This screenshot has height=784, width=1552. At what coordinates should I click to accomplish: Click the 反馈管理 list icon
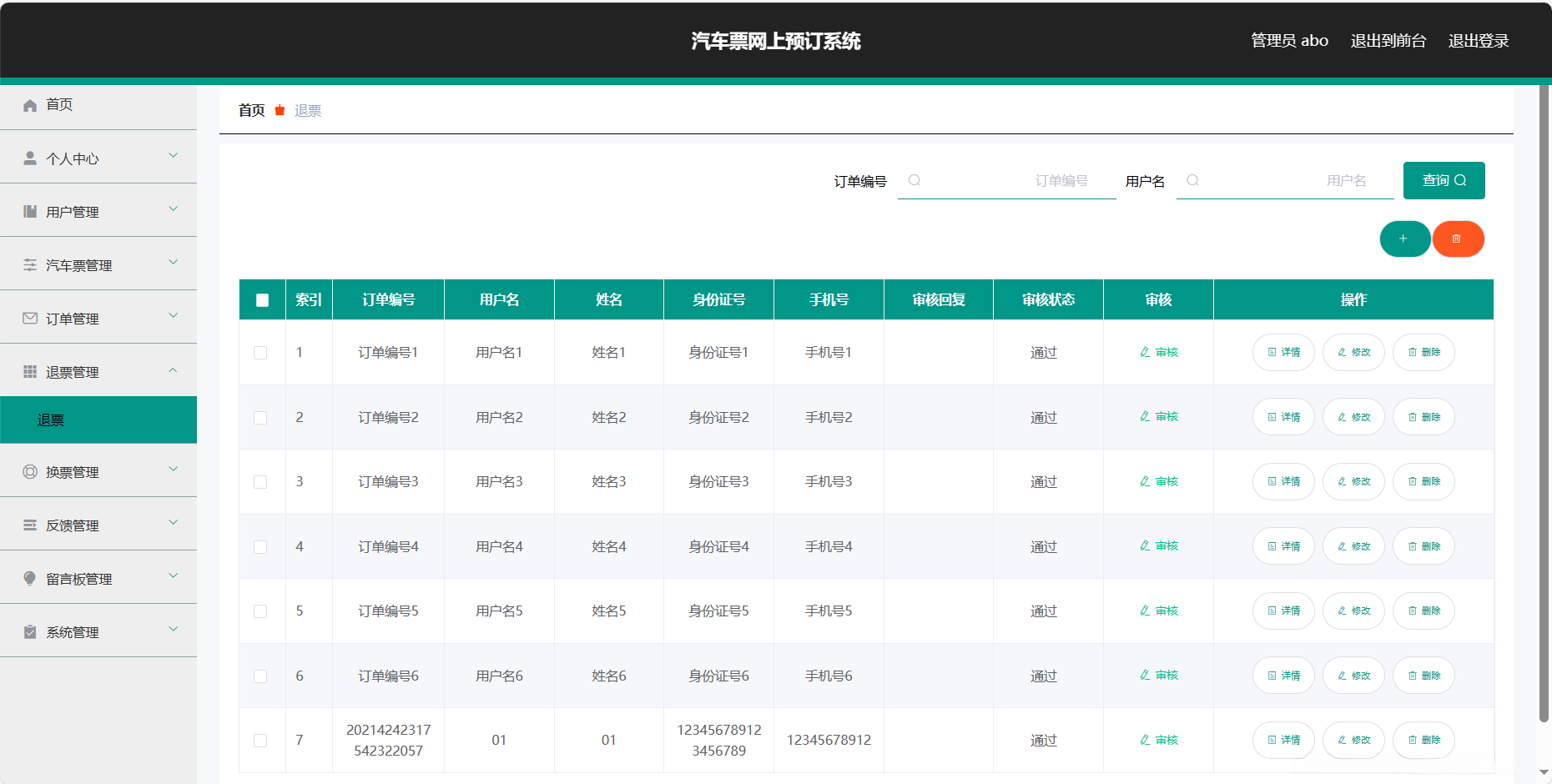[x=30, y=525]
